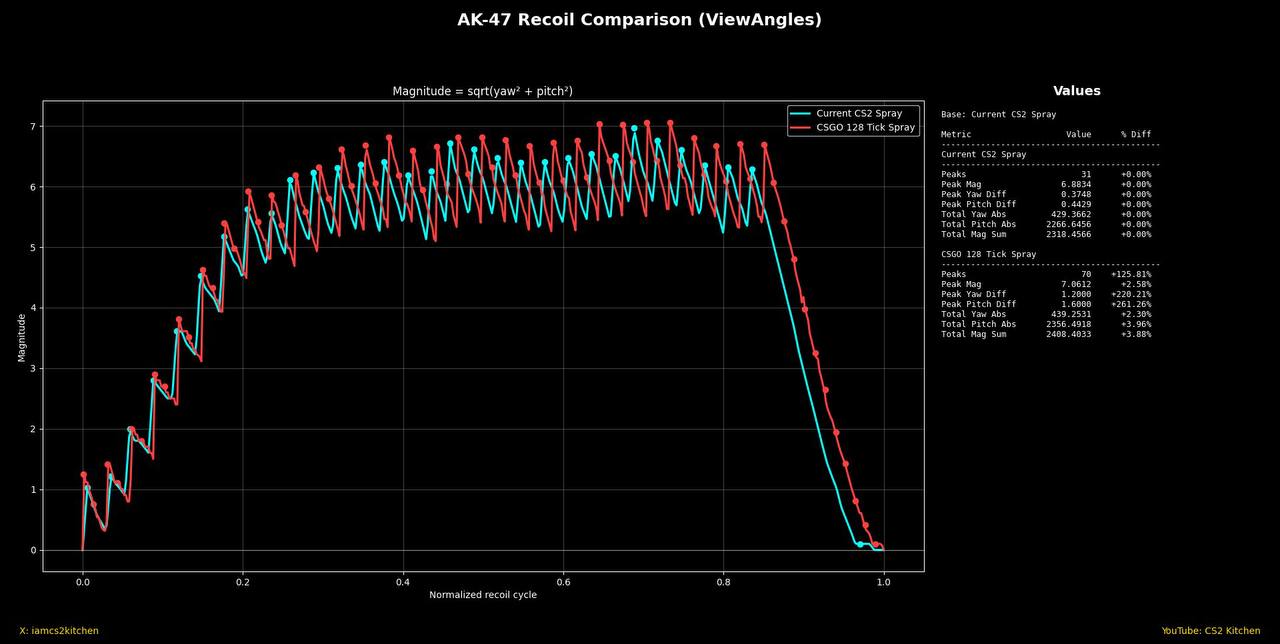Click the y-axis tick label '2'
This screenshot has width=1280, height=644.
pos(33,429)
